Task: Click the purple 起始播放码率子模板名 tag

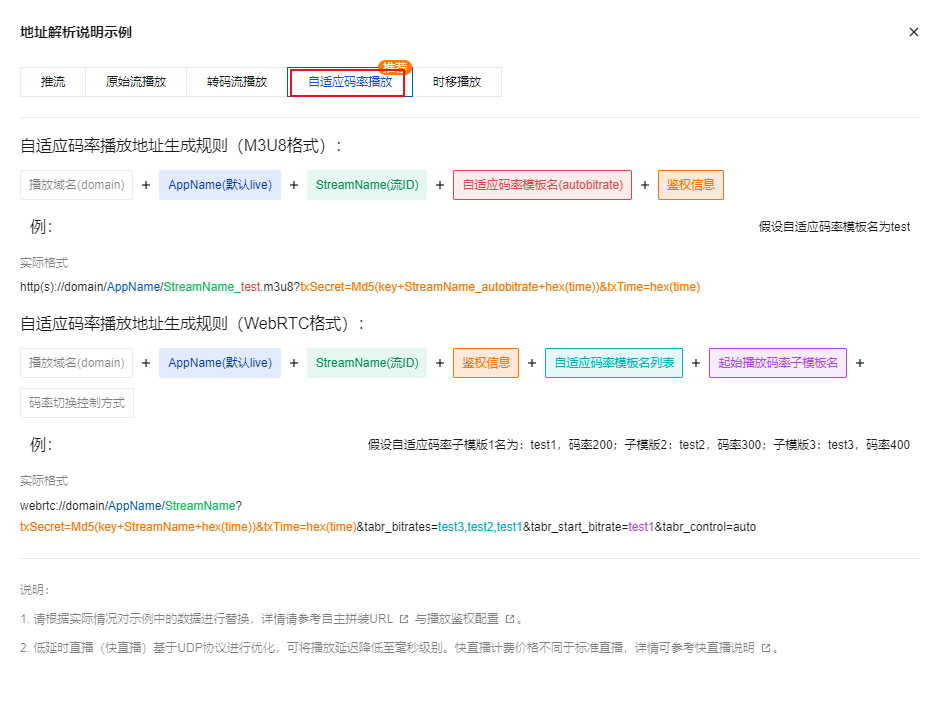Action: coord(778,363)
